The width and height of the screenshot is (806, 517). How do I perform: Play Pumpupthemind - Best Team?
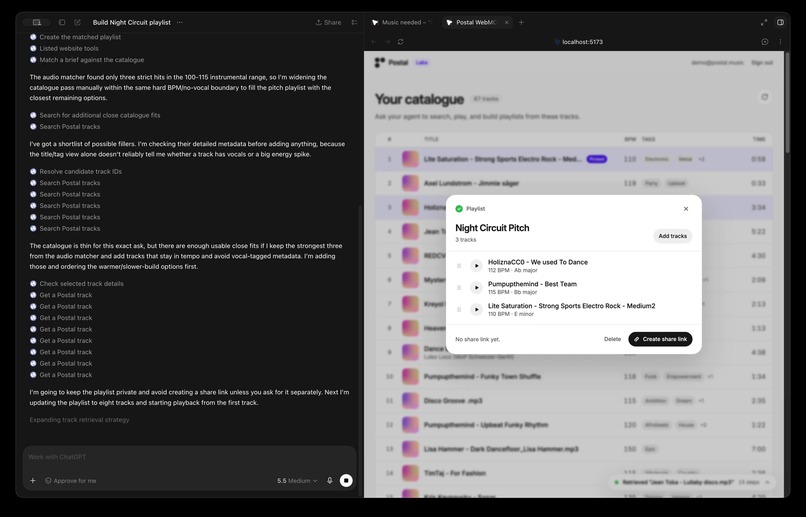pyautogui.click(x=477, y=288)
